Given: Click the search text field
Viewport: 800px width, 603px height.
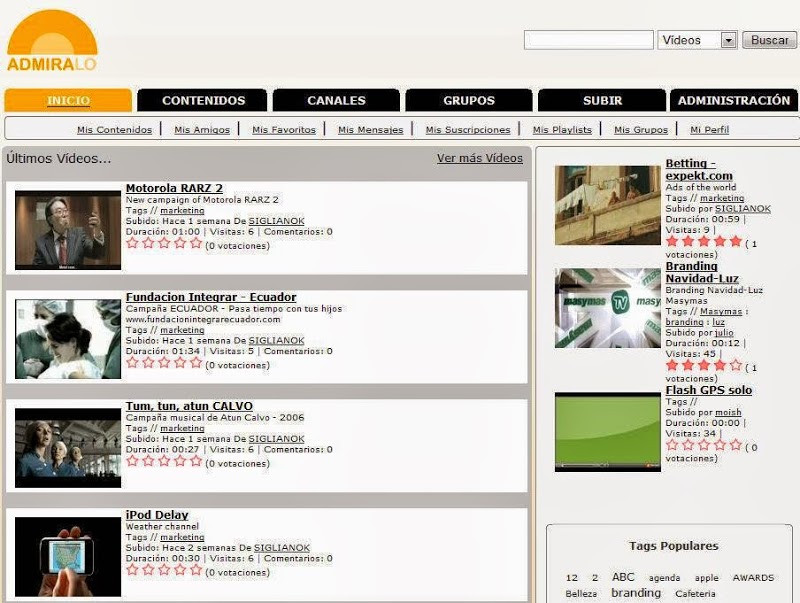Looking at the screenshot, I should [589, 40].
